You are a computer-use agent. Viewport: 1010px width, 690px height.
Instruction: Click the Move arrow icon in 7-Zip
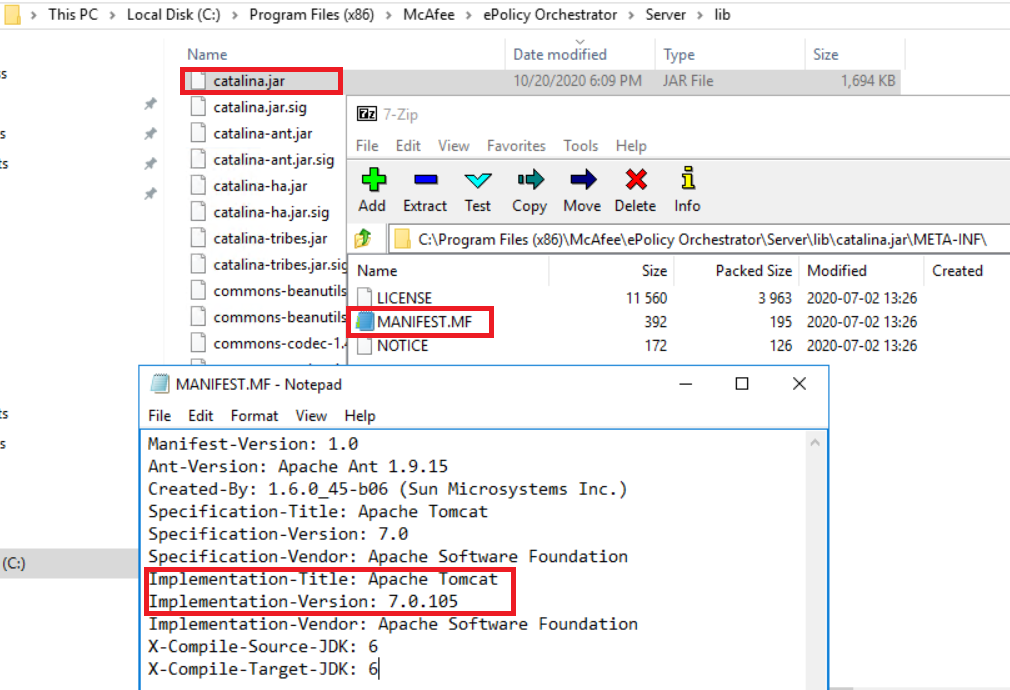[x=582, y=181]
